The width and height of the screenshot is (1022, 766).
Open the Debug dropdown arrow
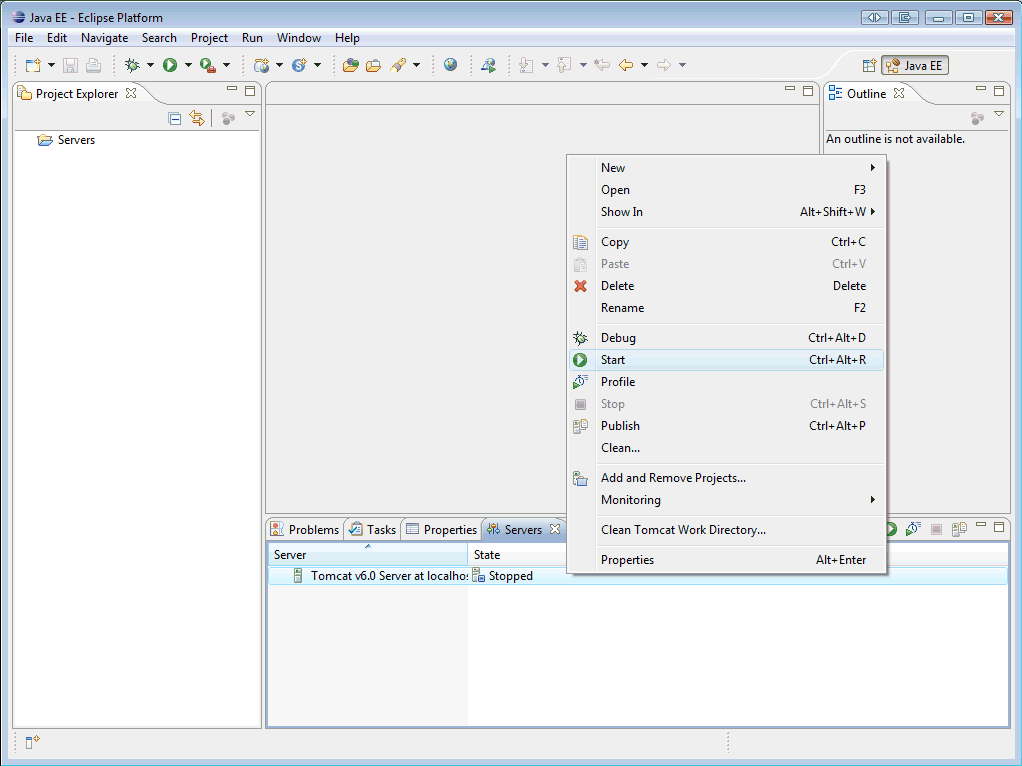click(150, 65)
